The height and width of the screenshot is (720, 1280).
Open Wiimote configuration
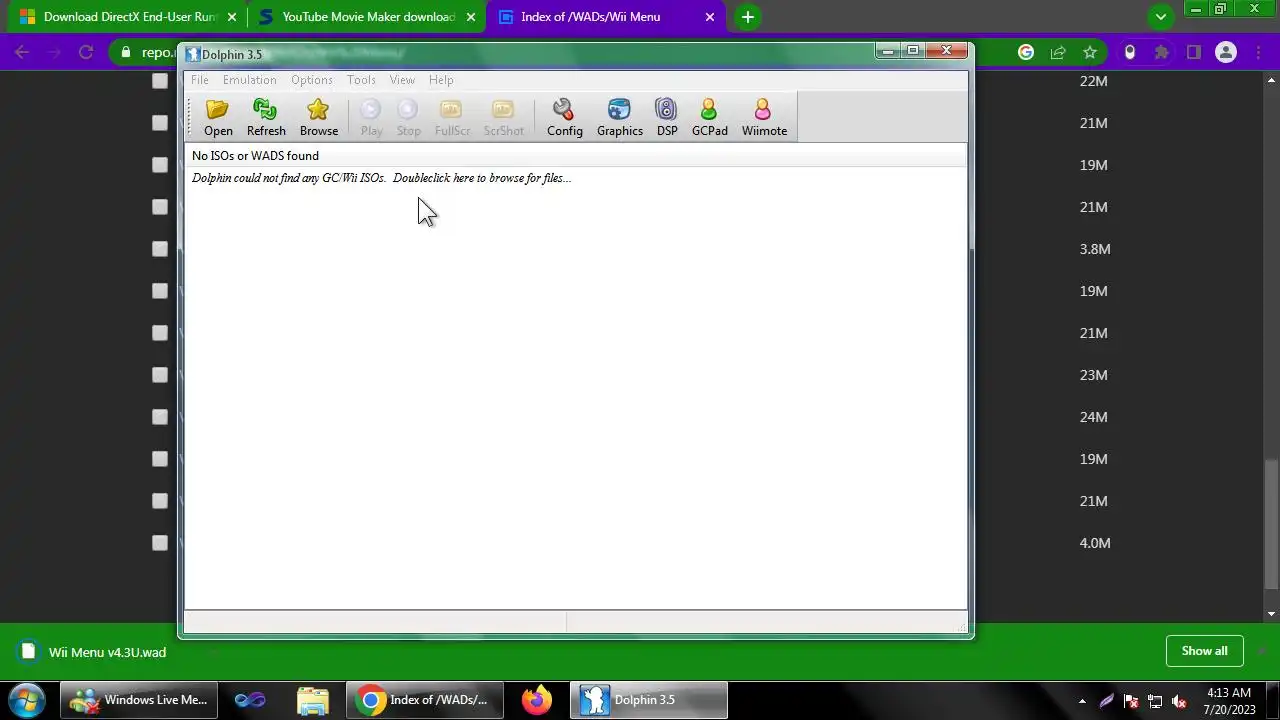point(764,118)
